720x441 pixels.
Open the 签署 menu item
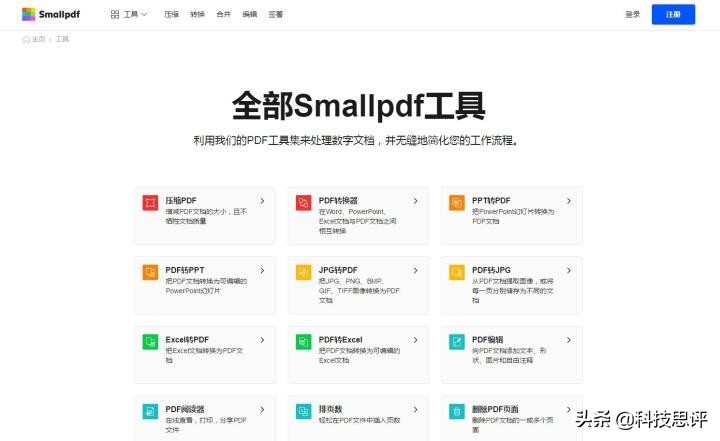(276, 14)
